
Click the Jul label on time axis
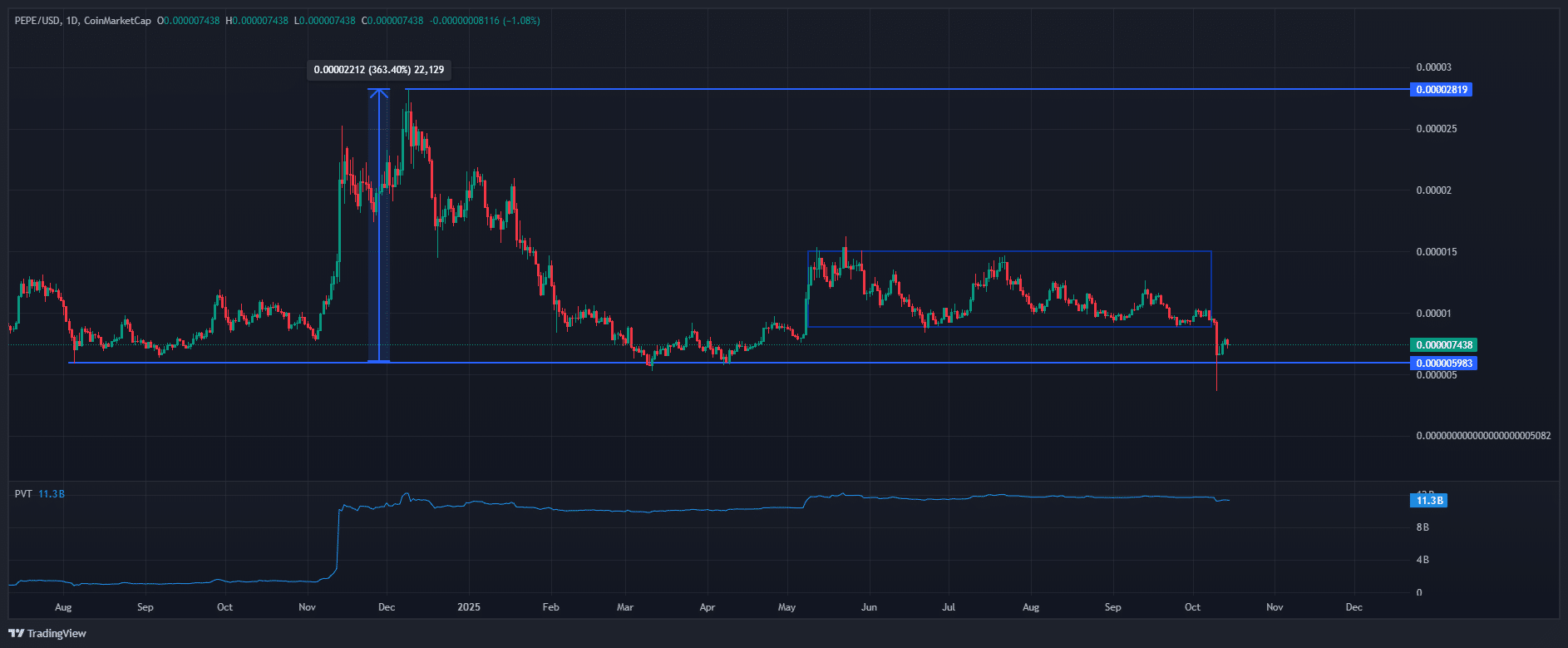click(x=948, y=607)
